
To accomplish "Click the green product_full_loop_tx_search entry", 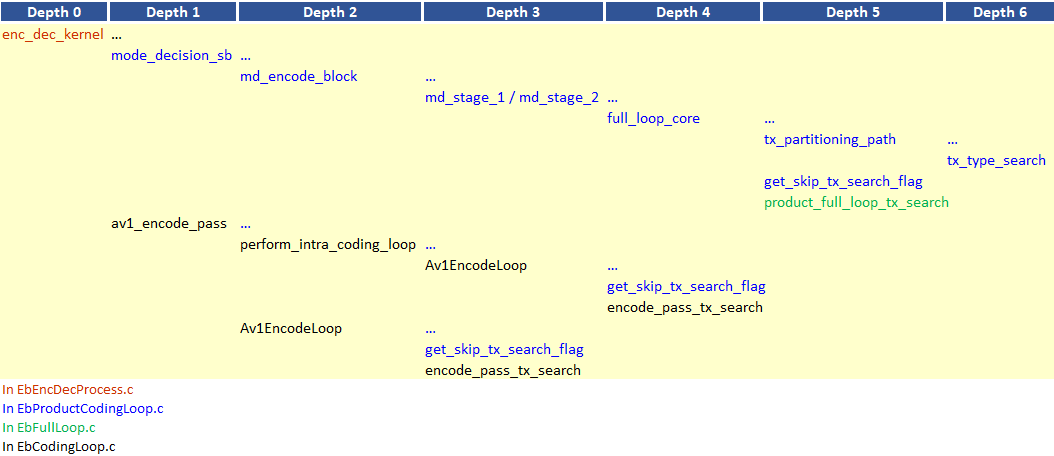I will click(855, 202).
